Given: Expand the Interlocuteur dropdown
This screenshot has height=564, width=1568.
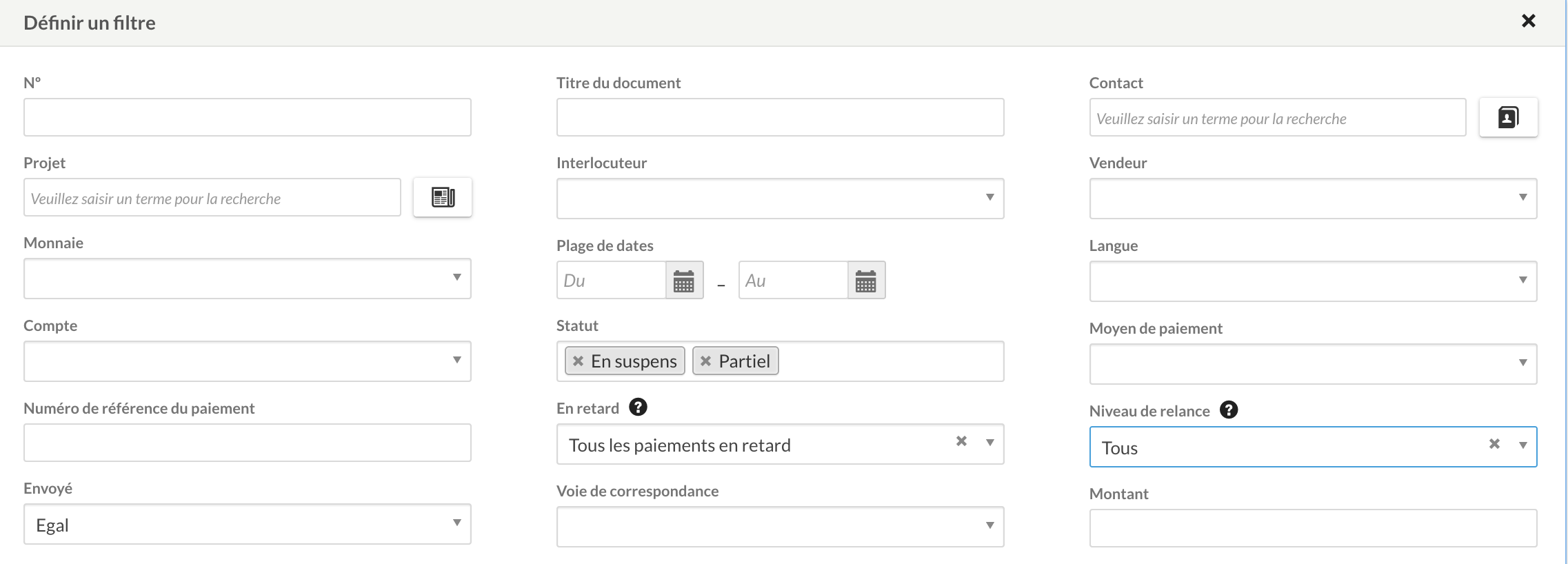Looking at the screenshot, I should click(780, 199).
